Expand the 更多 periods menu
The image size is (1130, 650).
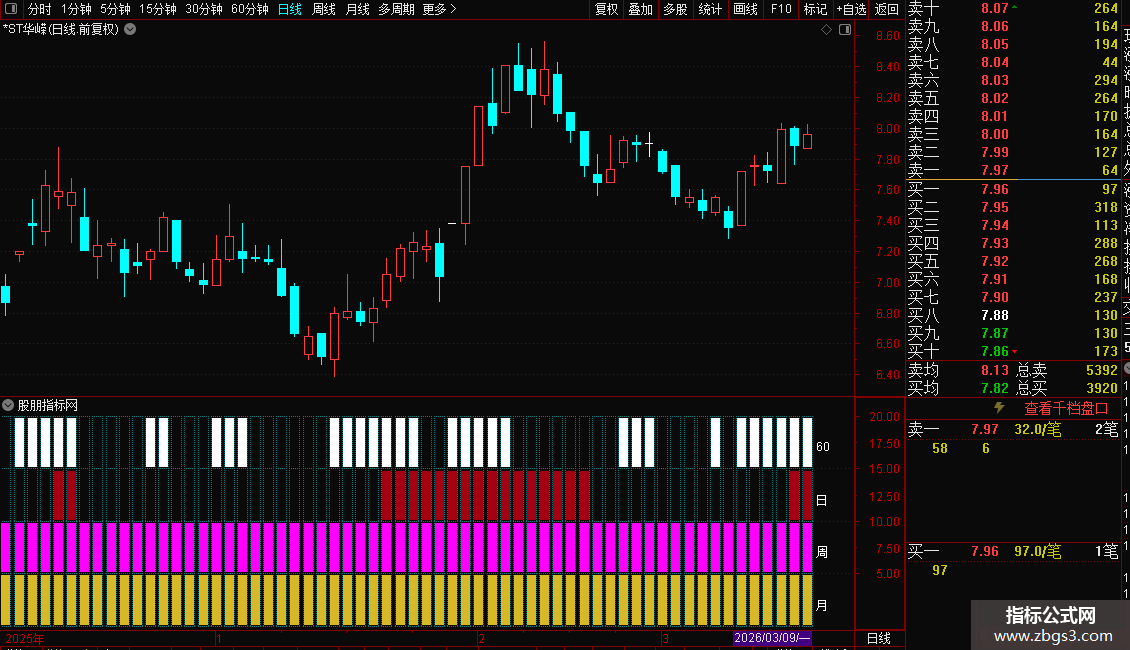(x=440, y=9)
